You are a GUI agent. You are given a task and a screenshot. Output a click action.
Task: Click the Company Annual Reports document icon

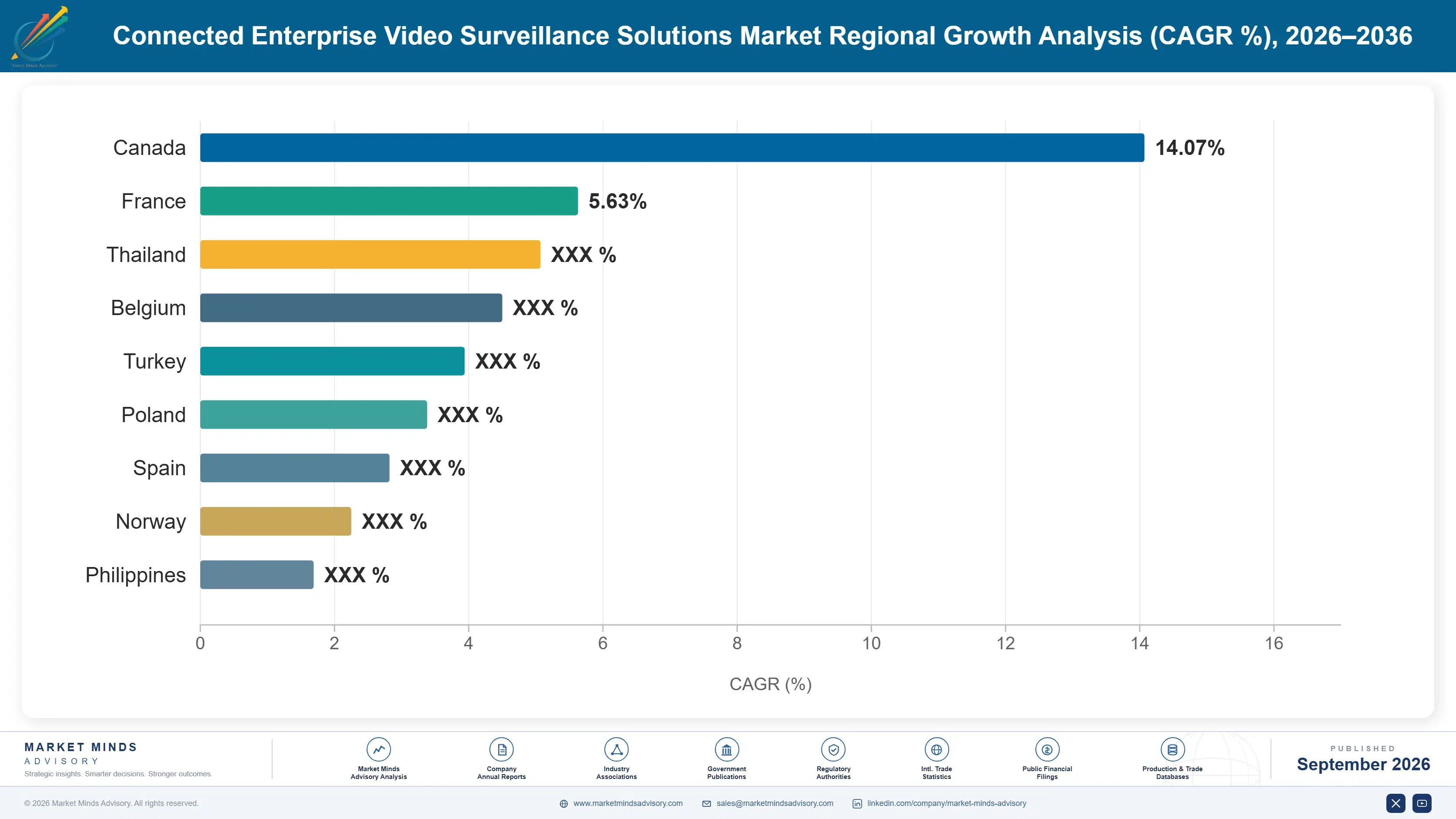tap(501, 749)
